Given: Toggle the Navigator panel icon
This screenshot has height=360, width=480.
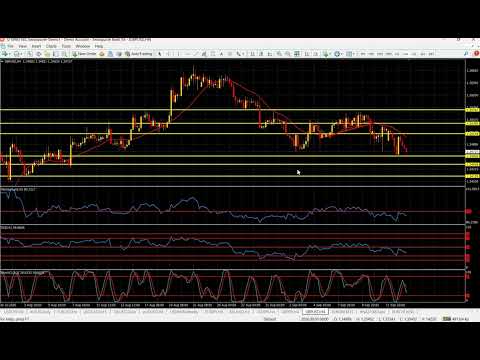Looking at the screenshot, I should point(47,54).
